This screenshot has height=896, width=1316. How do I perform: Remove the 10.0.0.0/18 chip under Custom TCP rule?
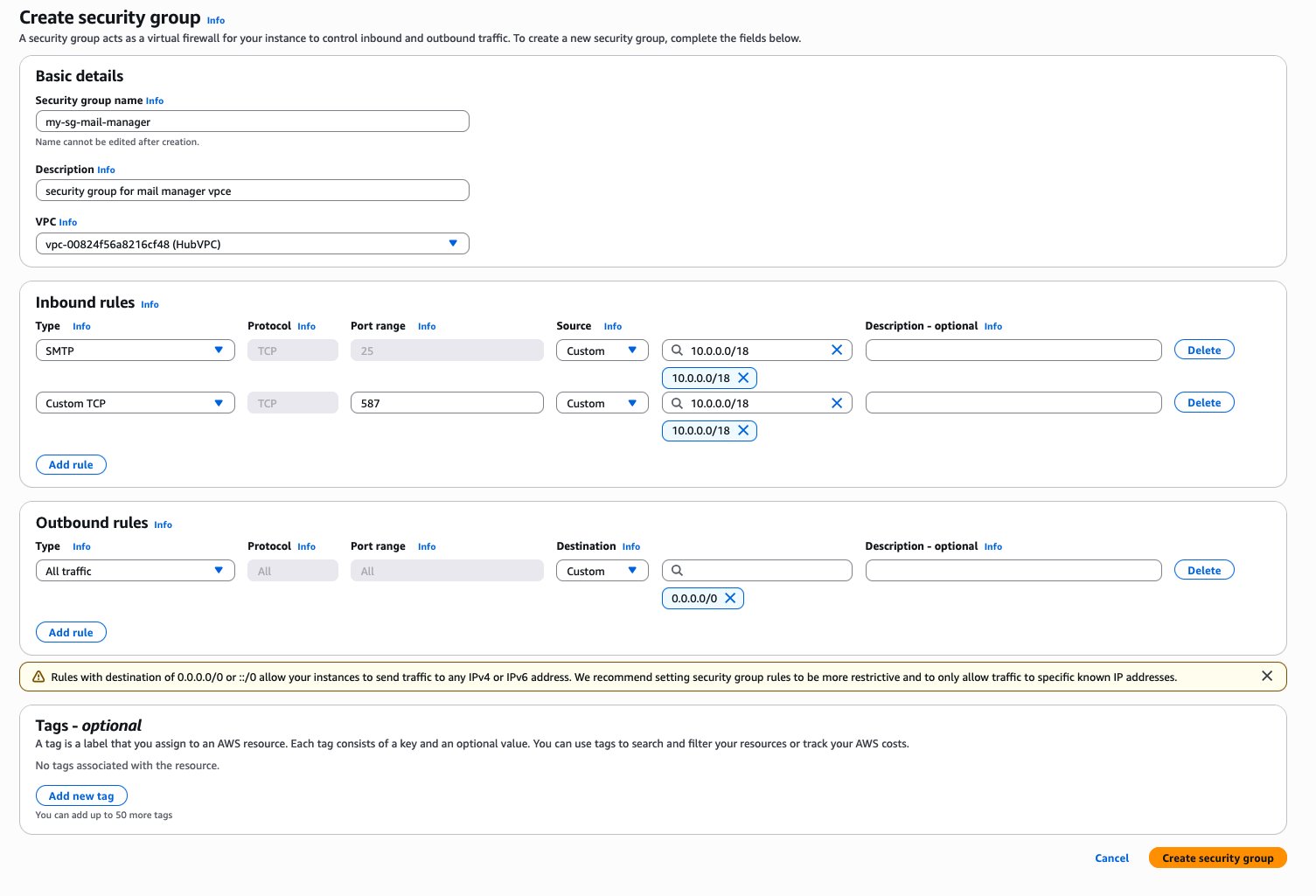click(x=743, y=431)
